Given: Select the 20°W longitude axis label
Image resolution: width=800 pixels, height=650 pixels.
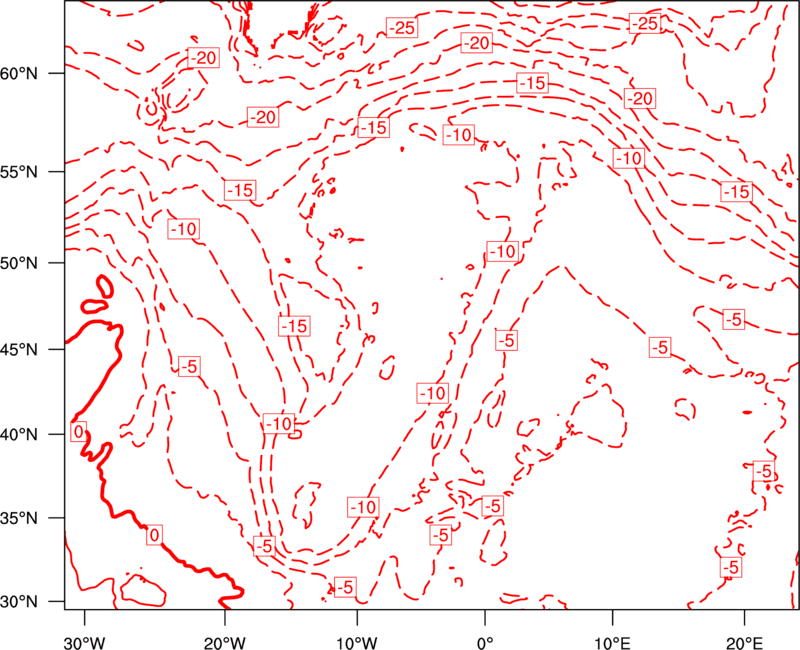Looking at the screenshot, I should tap(225, 643).
